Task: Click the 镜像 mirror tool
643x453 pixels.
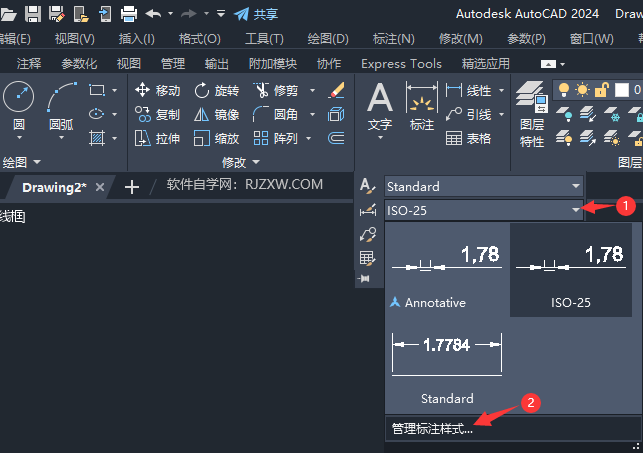Action: [x=217, y=114]
